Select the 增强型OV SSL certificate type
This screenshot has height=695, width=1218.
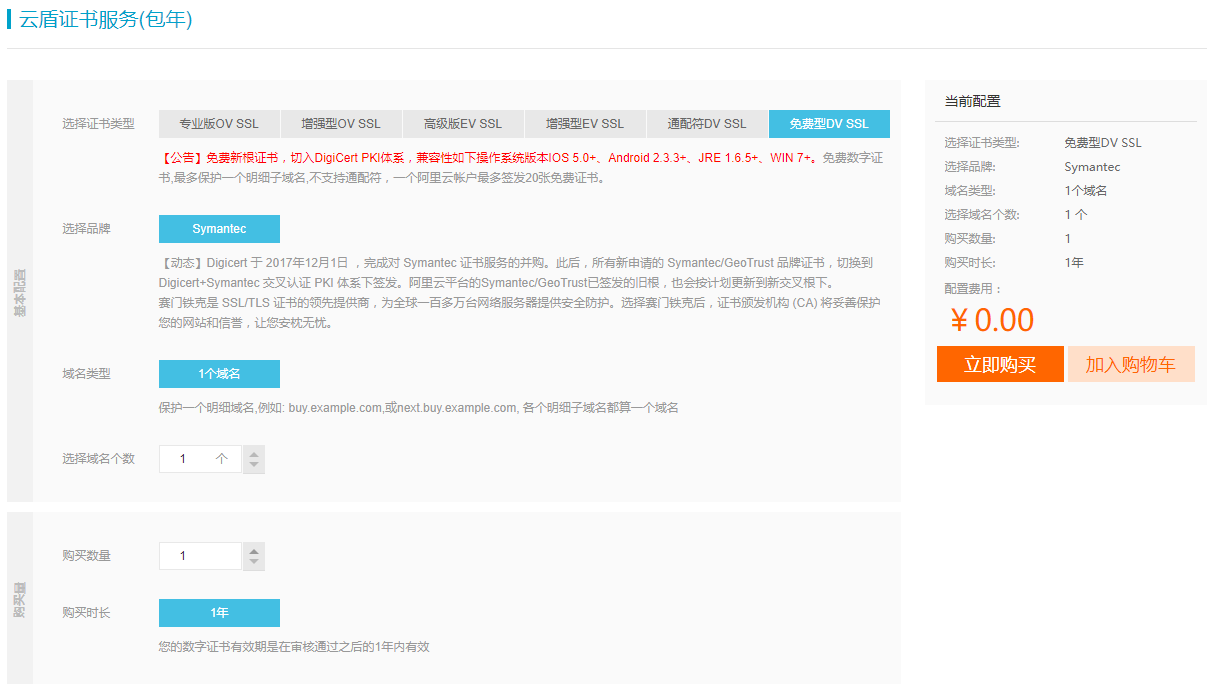[341, 123]
